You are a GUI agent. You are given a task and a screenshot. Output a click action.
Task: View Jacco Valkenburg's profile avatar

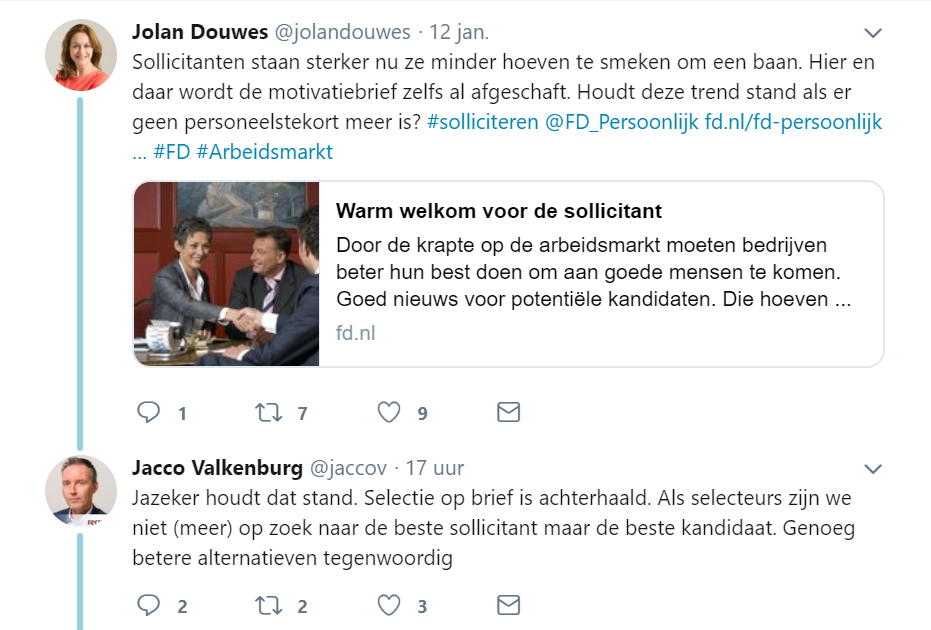81,490
